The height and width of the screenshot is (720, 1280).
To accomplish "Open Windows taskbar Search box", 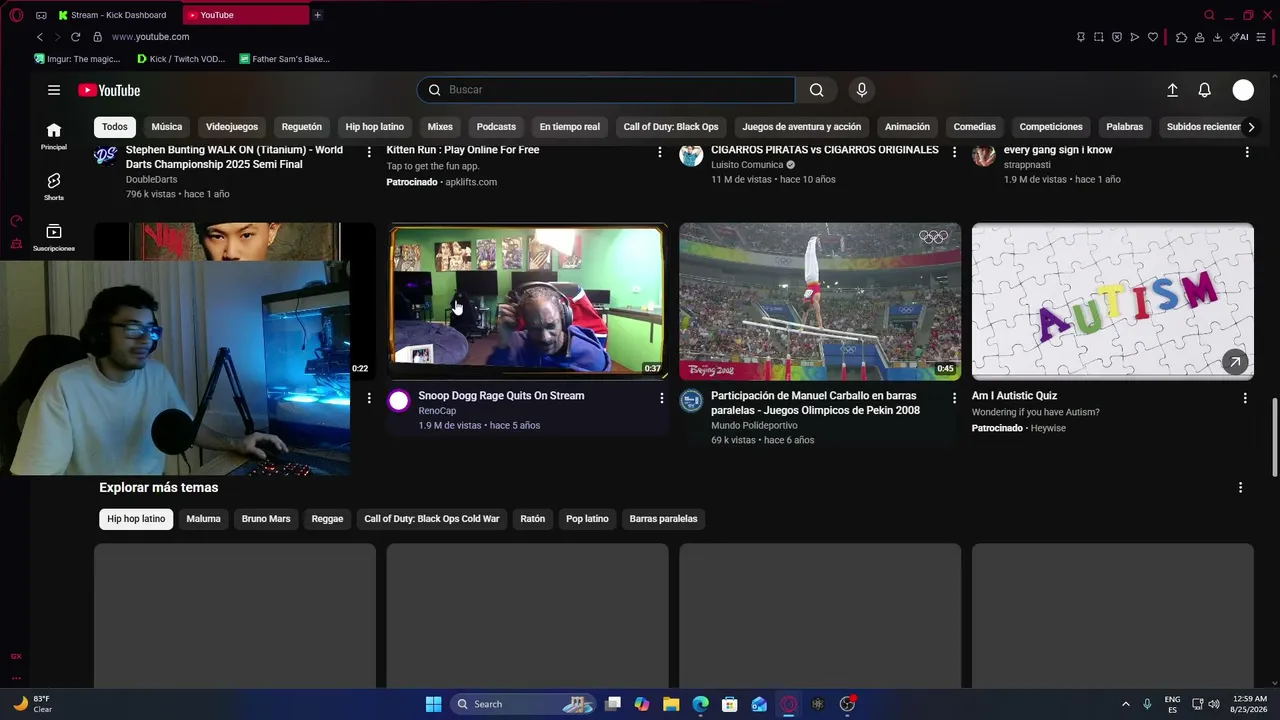I will point(523,704).
